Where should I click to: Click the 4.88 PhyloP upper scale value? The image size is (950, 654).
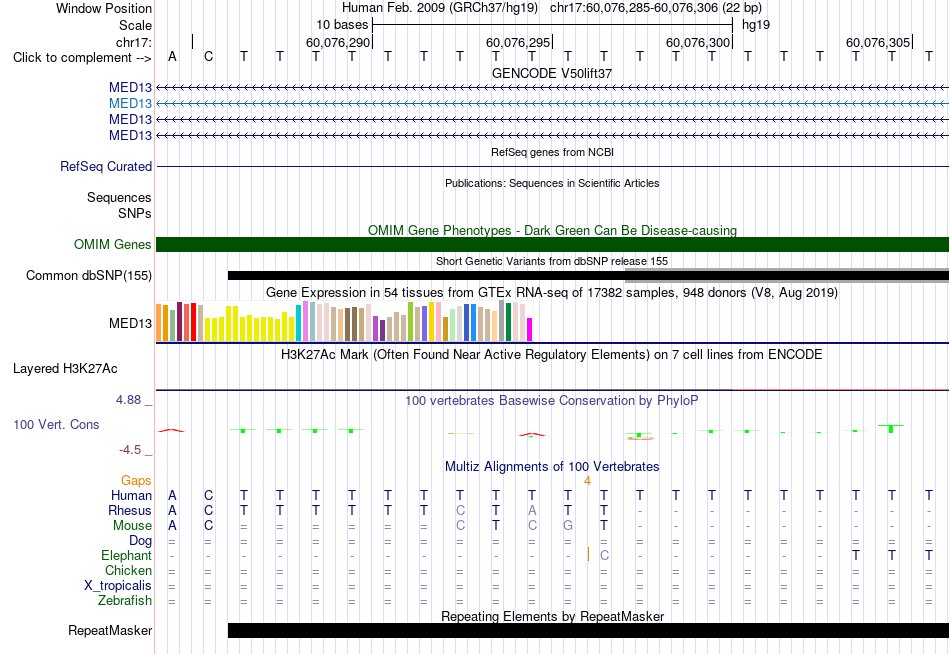click(x=128, y=400)
